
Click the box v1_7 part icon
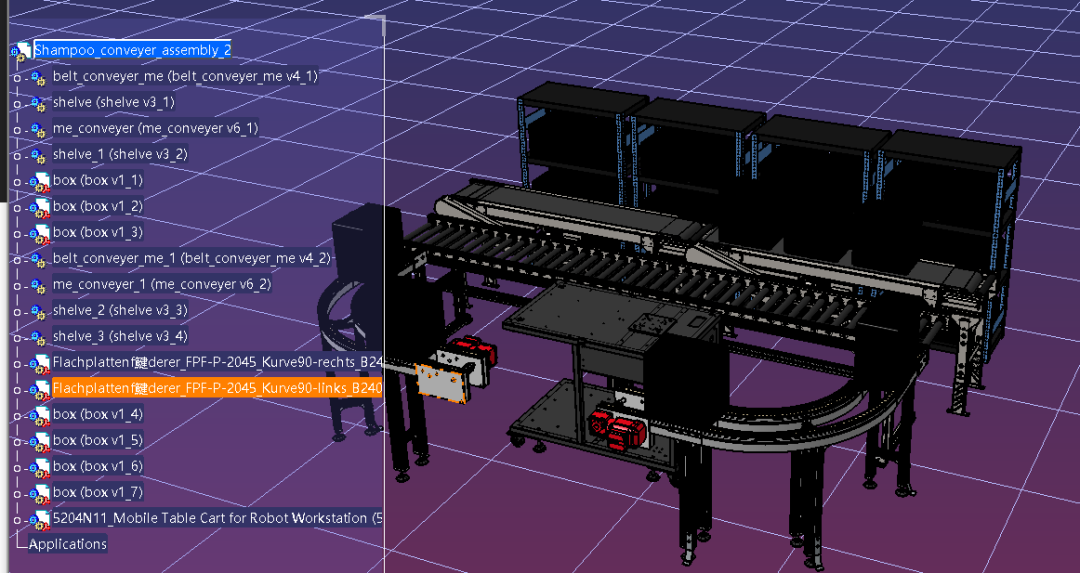pyautogui.click(x=41, y=494)
